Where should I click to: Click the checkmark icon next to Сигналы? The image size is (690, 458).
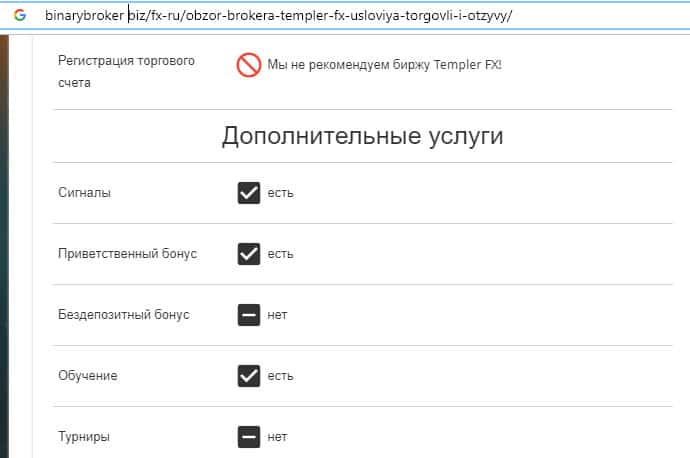[x=249, y=193]
